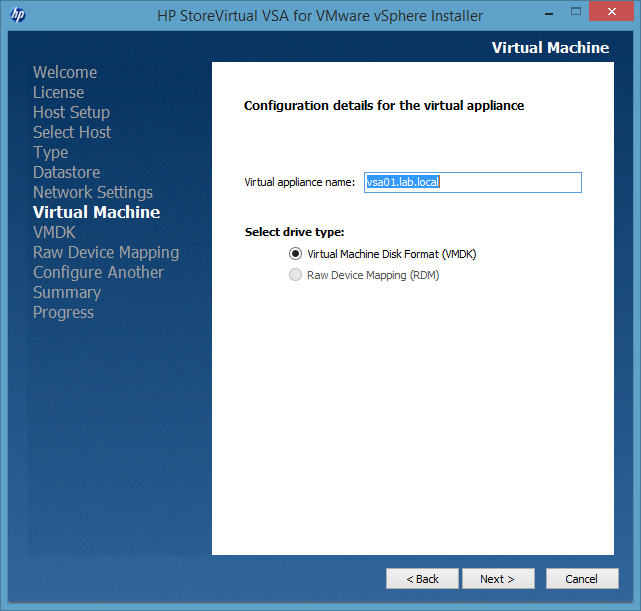Go to Raw Device Mapping sidebar step
Viewport: 641px width, 611px height.
tap(106, 253)
